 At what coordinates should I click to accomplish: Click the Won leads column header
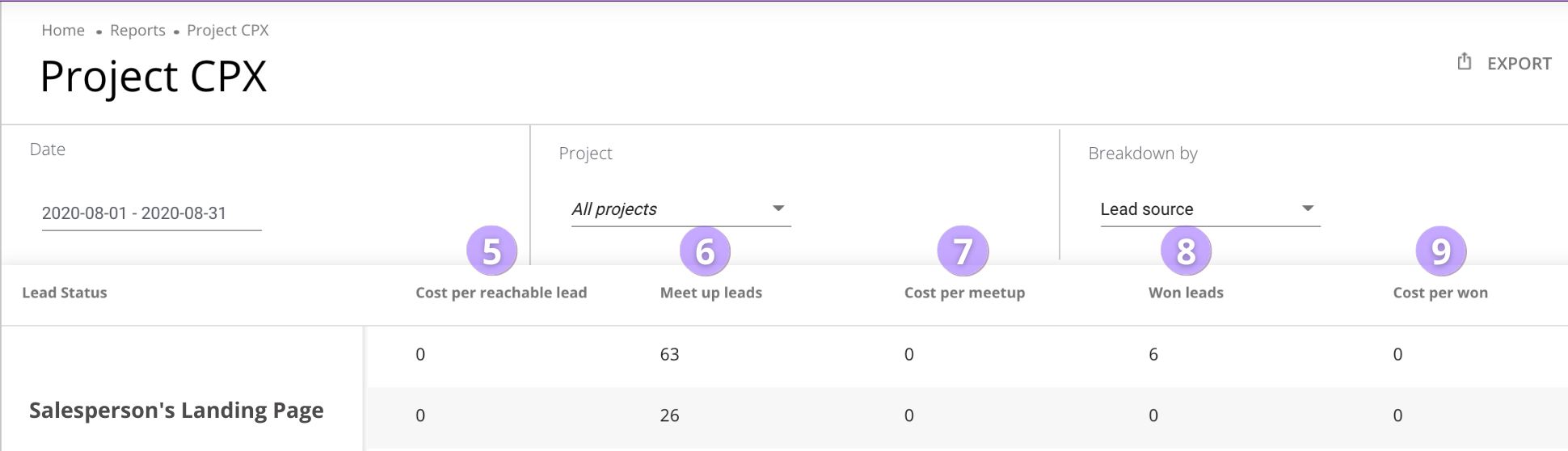[1186, 293]
